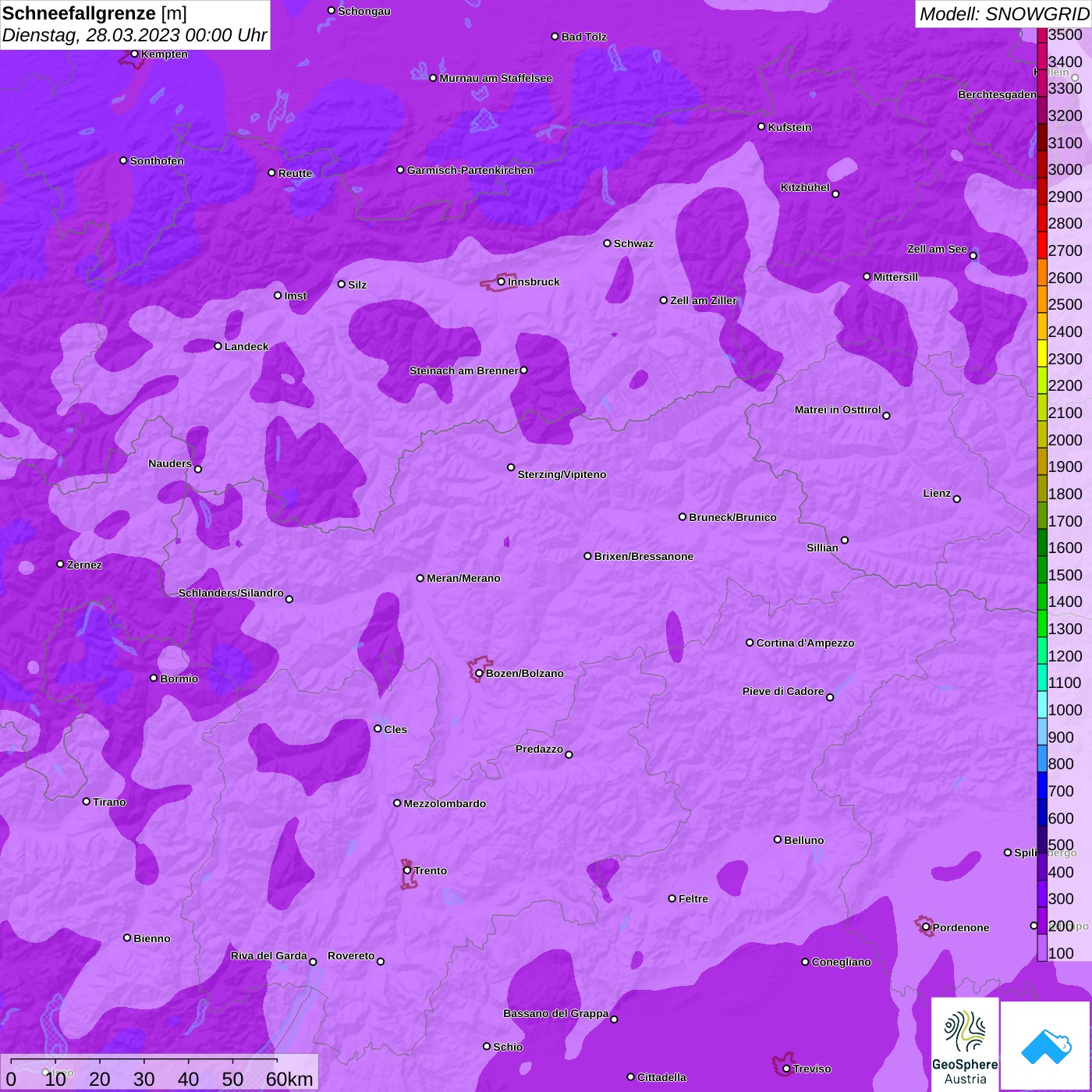Click the 100 m light purple legend color
This screenshot has height=1092, width=1092.
[1042, 948]
